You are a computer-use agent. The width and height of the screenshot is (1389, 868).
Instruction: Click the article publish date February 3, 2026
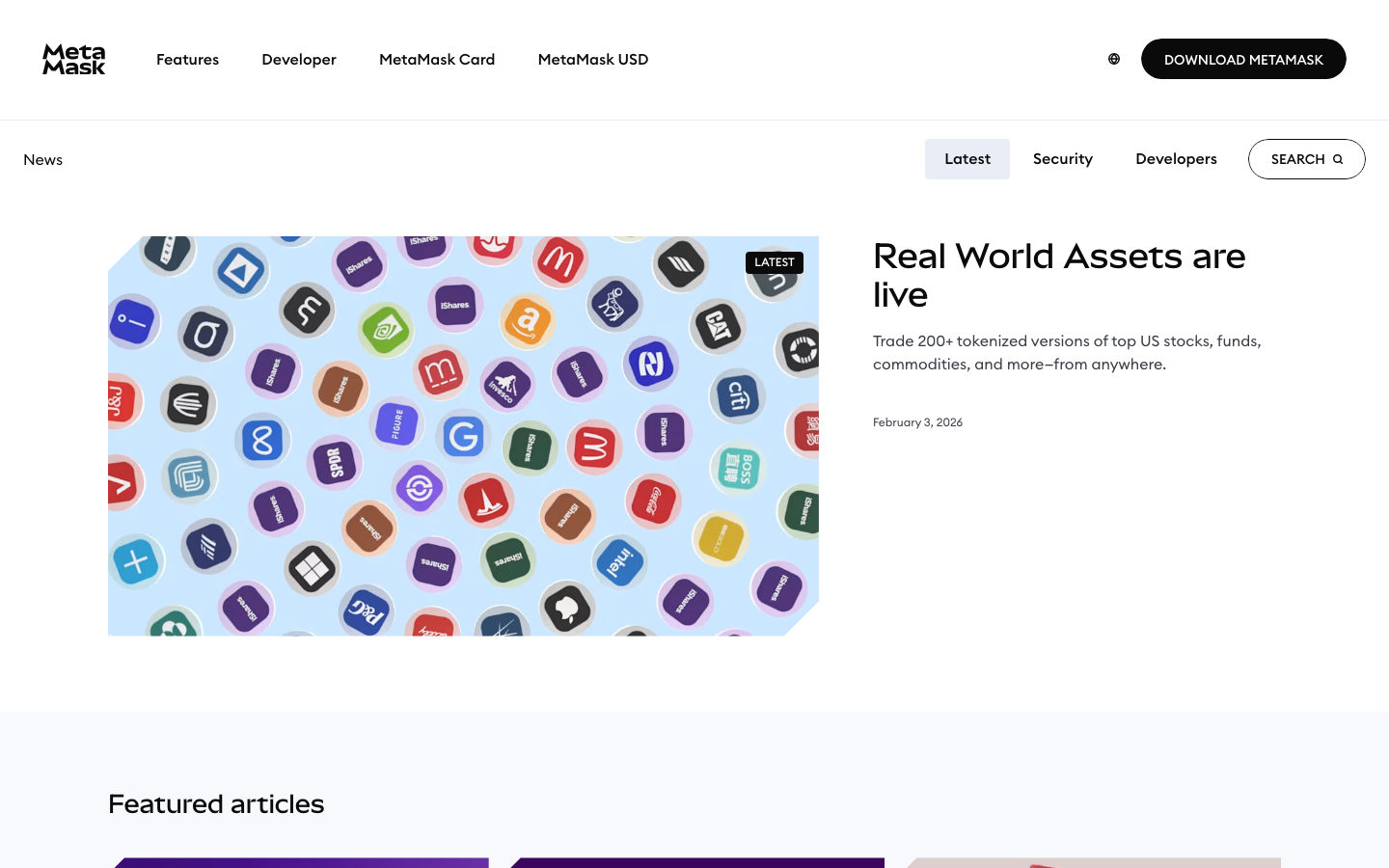917,421
